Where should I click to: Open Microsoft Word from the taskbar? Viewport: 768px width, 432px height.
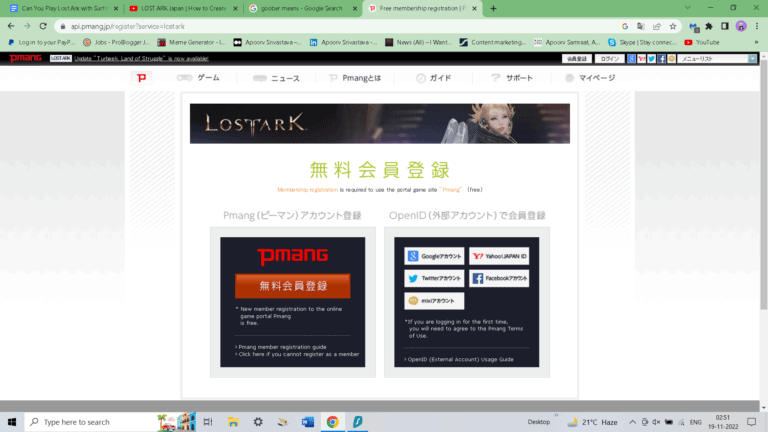[307, 421]
